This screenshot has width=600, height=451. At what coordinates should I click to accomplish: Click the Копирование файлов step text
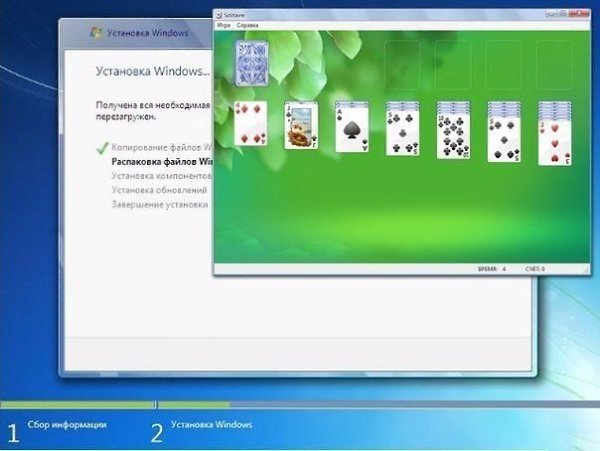[x=162, y=147]
